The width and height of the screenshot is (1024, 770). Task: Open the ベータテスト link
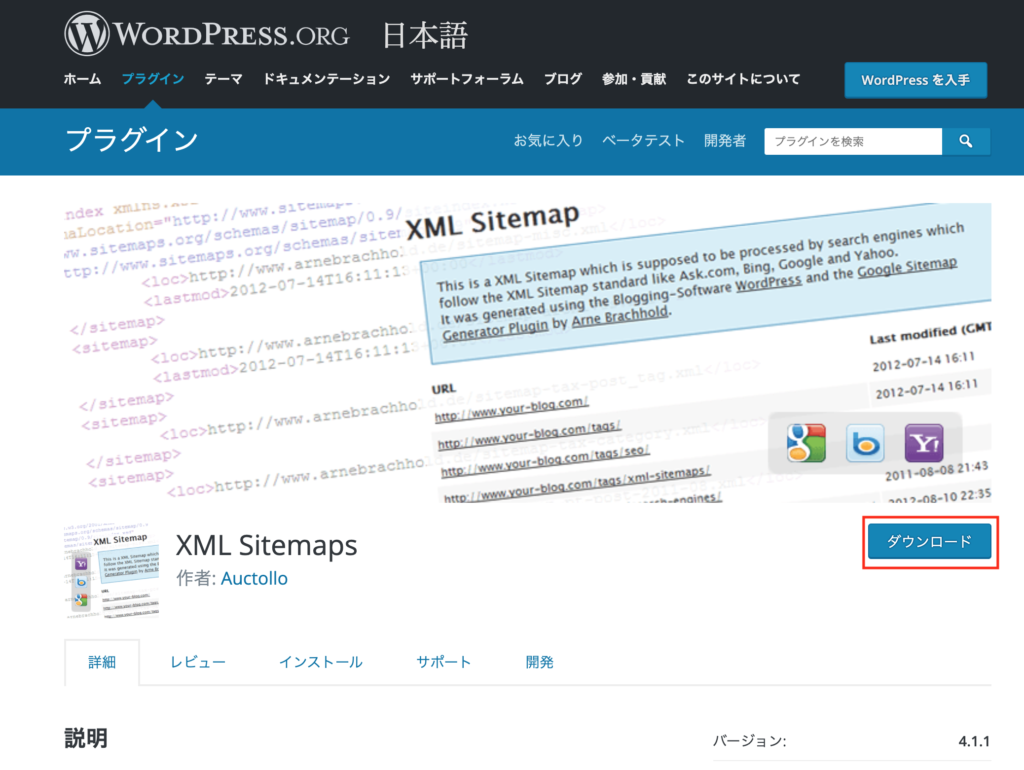643,140
